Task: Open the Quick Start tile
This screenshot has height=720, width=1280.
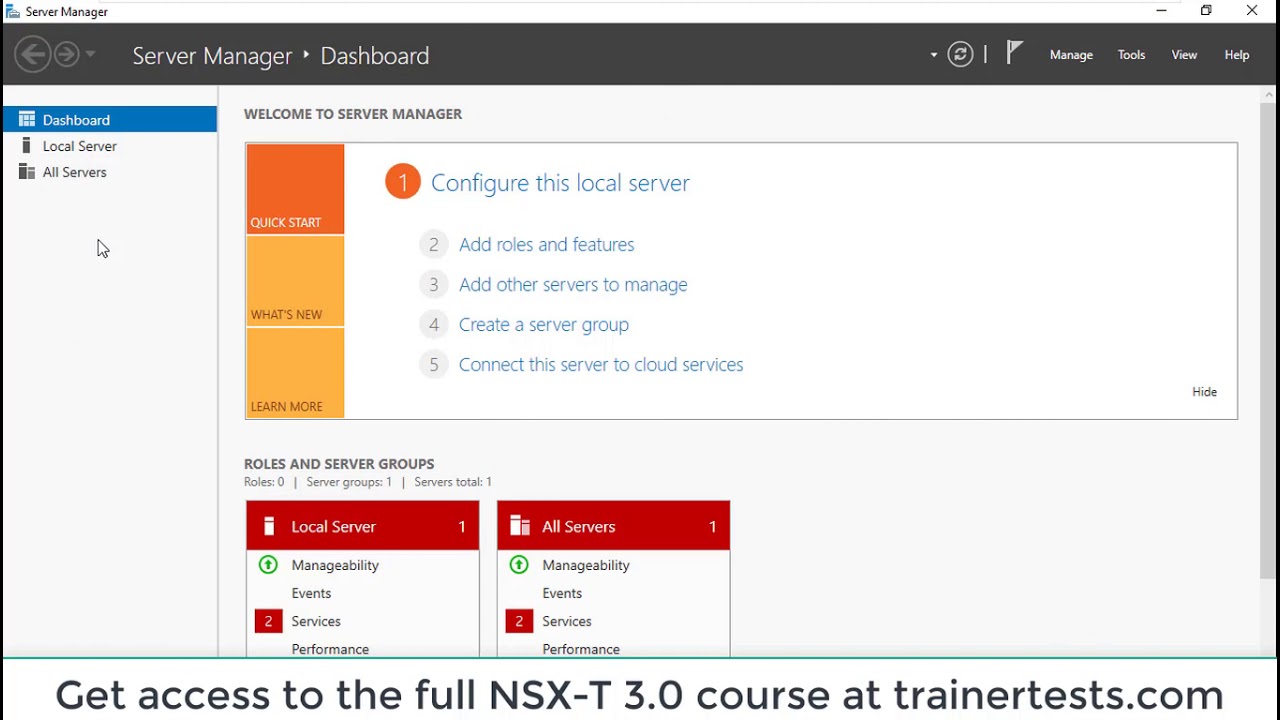Action: tap(295, 189)
